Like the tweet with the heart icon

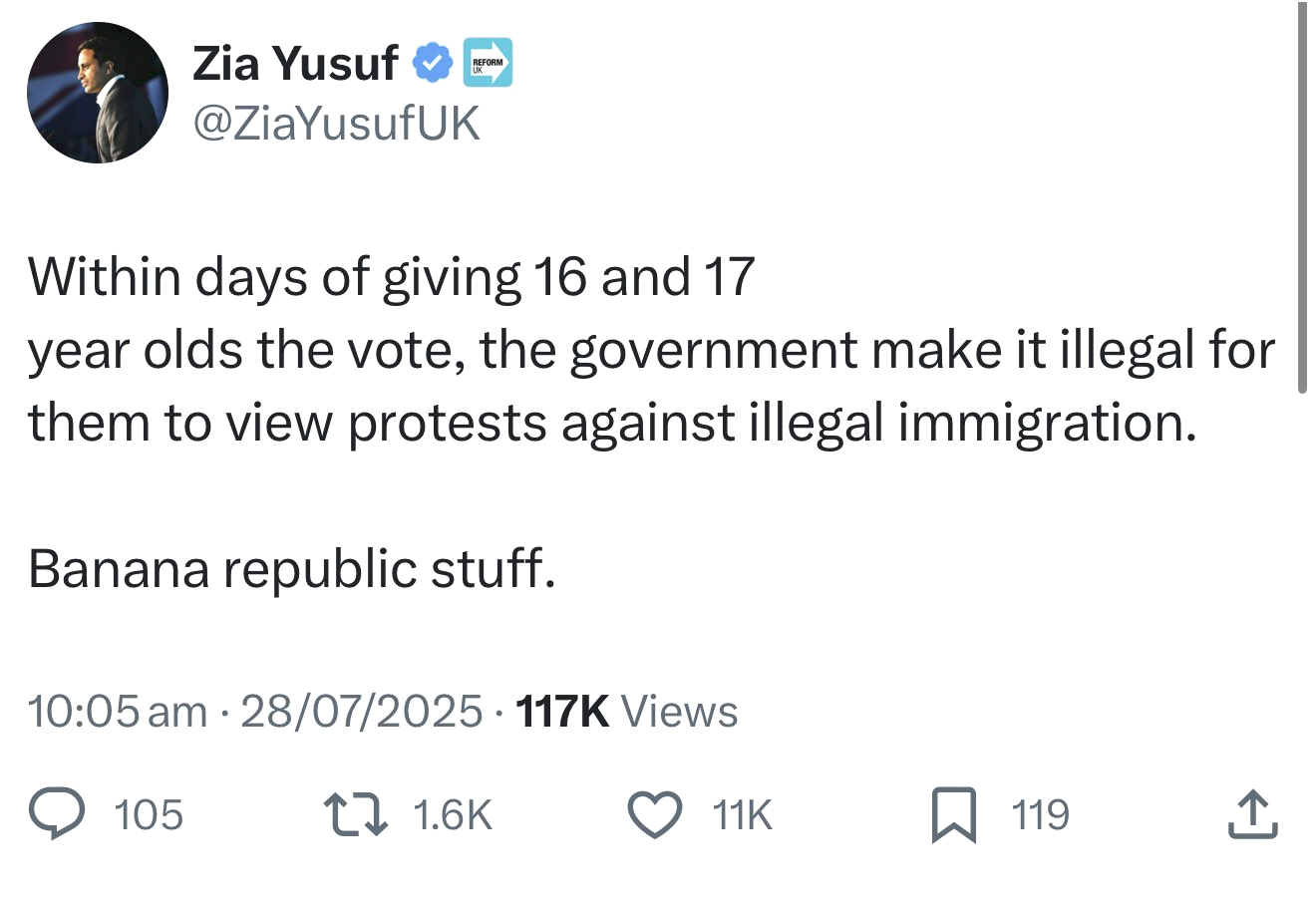point(657,814)
